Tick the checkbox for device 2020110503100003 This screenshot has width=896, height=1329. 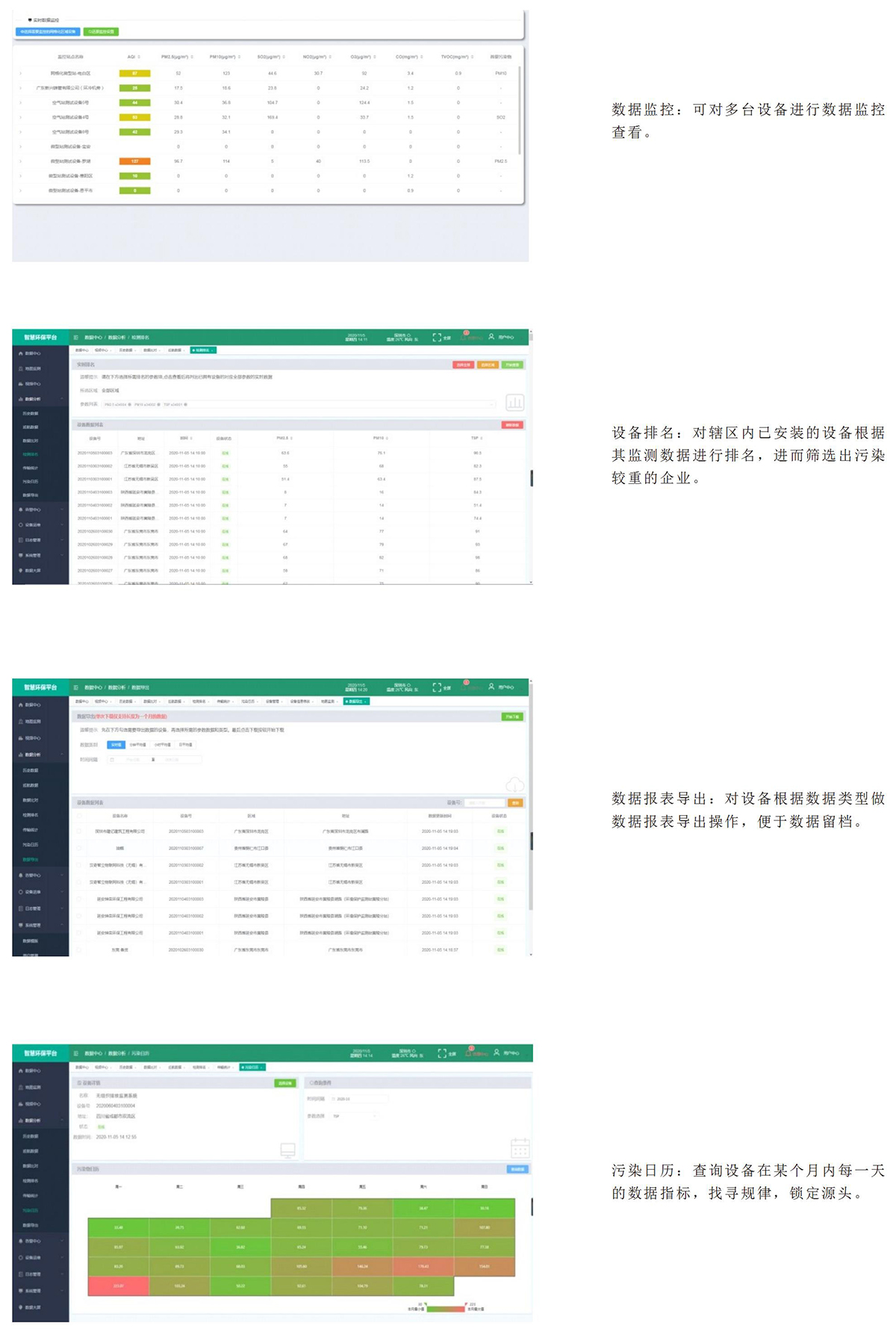80,831
